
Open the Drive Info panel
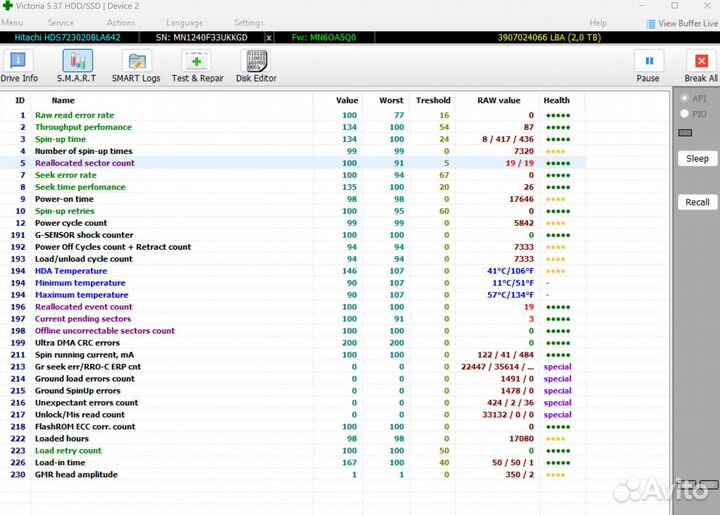(x=19, y=66)
